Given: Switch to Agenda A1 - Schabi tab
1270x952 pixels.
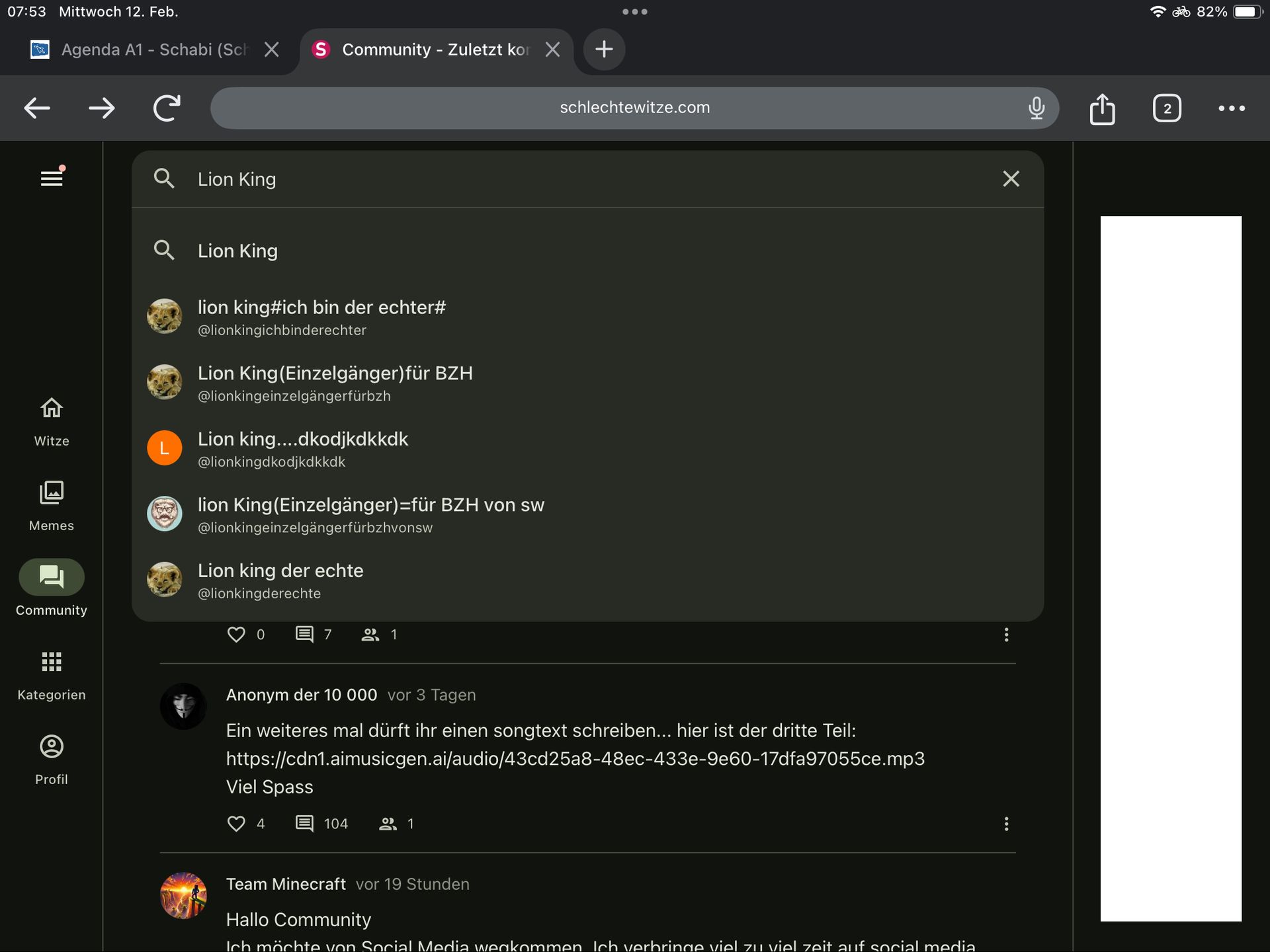Looking at the screenshot, I should 153,50.
